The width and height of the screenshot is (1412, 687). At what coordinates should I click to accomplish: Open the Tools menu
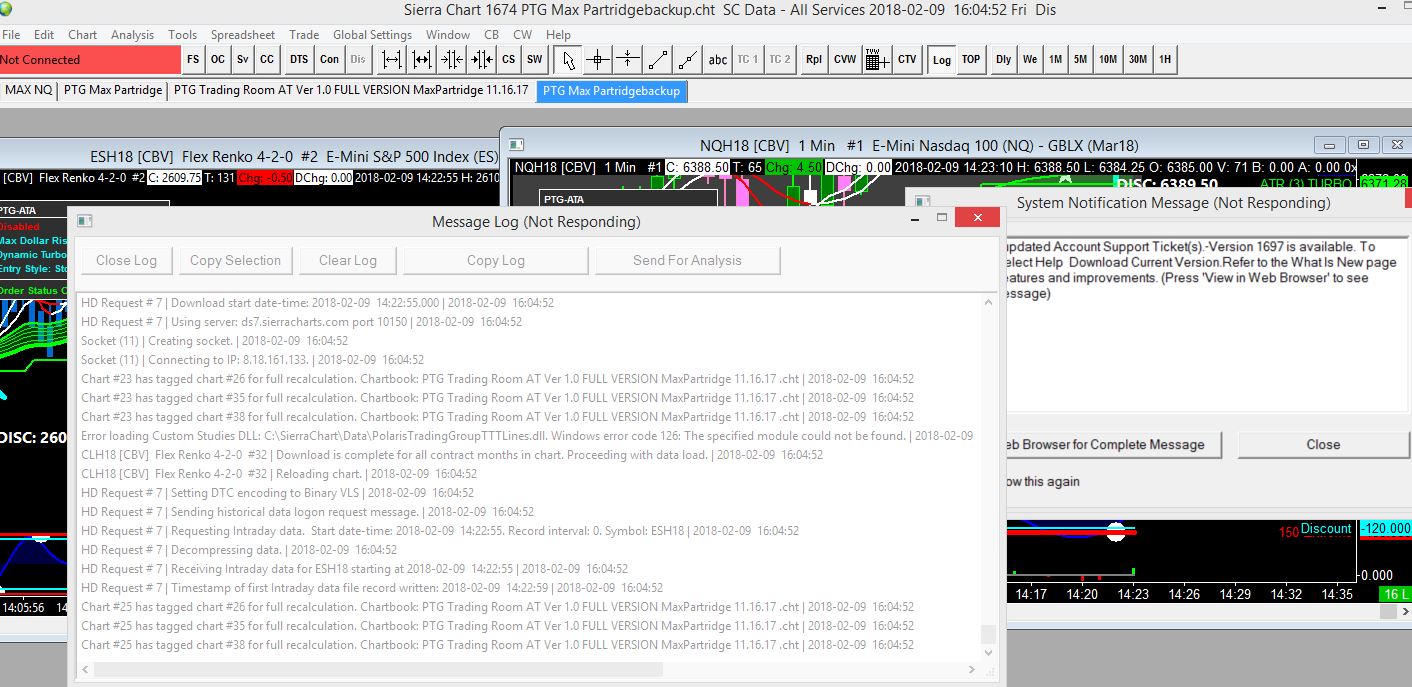pyautogui.click(x=183, y=34)
